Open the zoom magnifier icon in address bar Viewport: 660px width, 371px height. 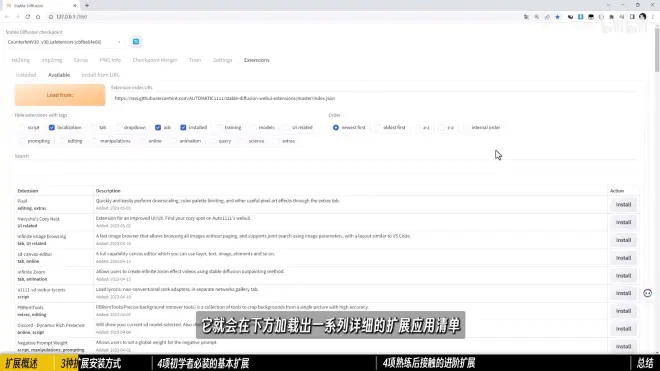coord(537,17)
